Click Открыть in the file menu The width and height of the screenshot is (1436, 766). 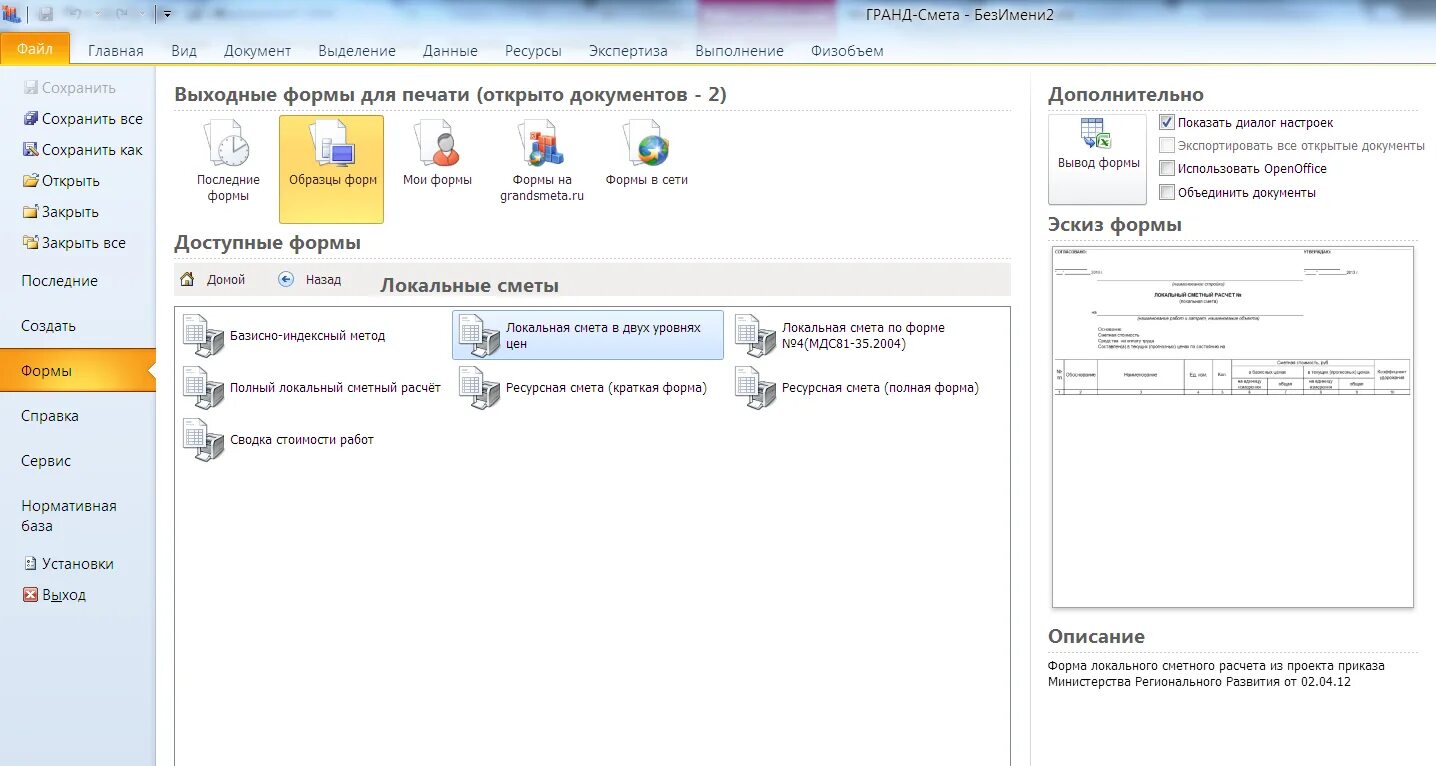(x=62, y=181)
